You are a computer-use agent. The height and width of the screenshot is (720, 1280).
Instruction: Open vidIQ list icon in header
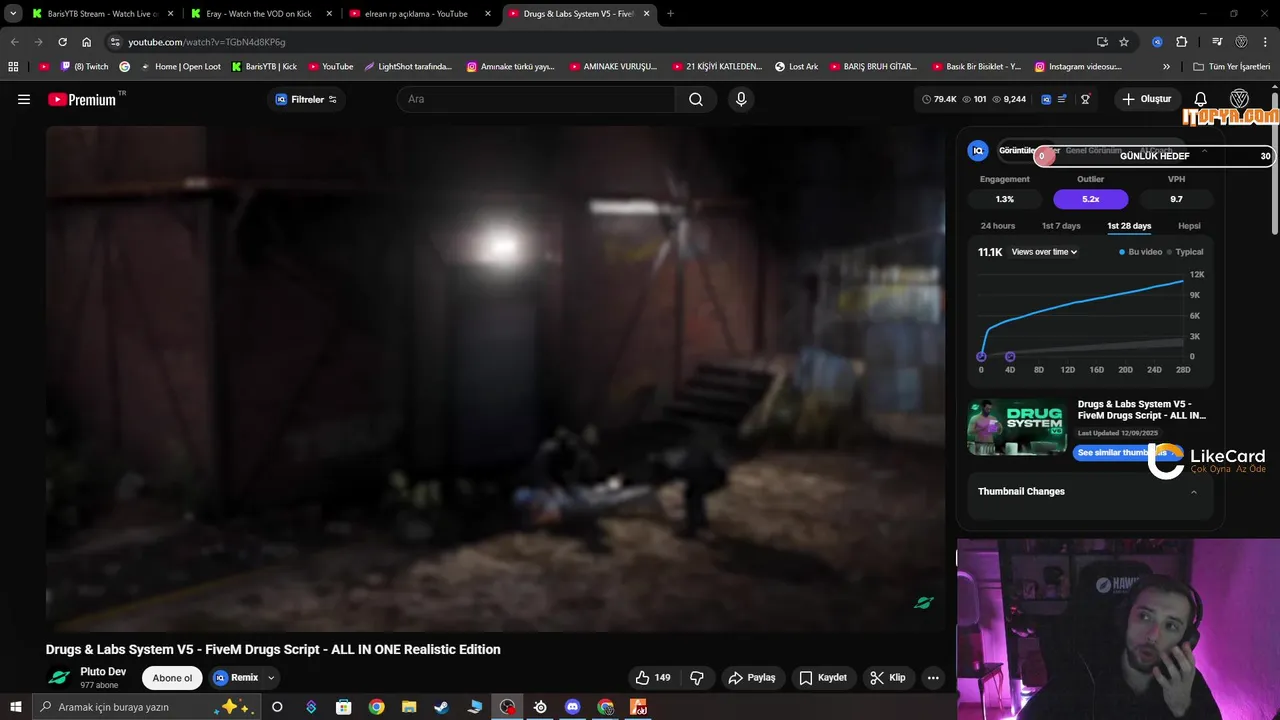click(1062, 99)
